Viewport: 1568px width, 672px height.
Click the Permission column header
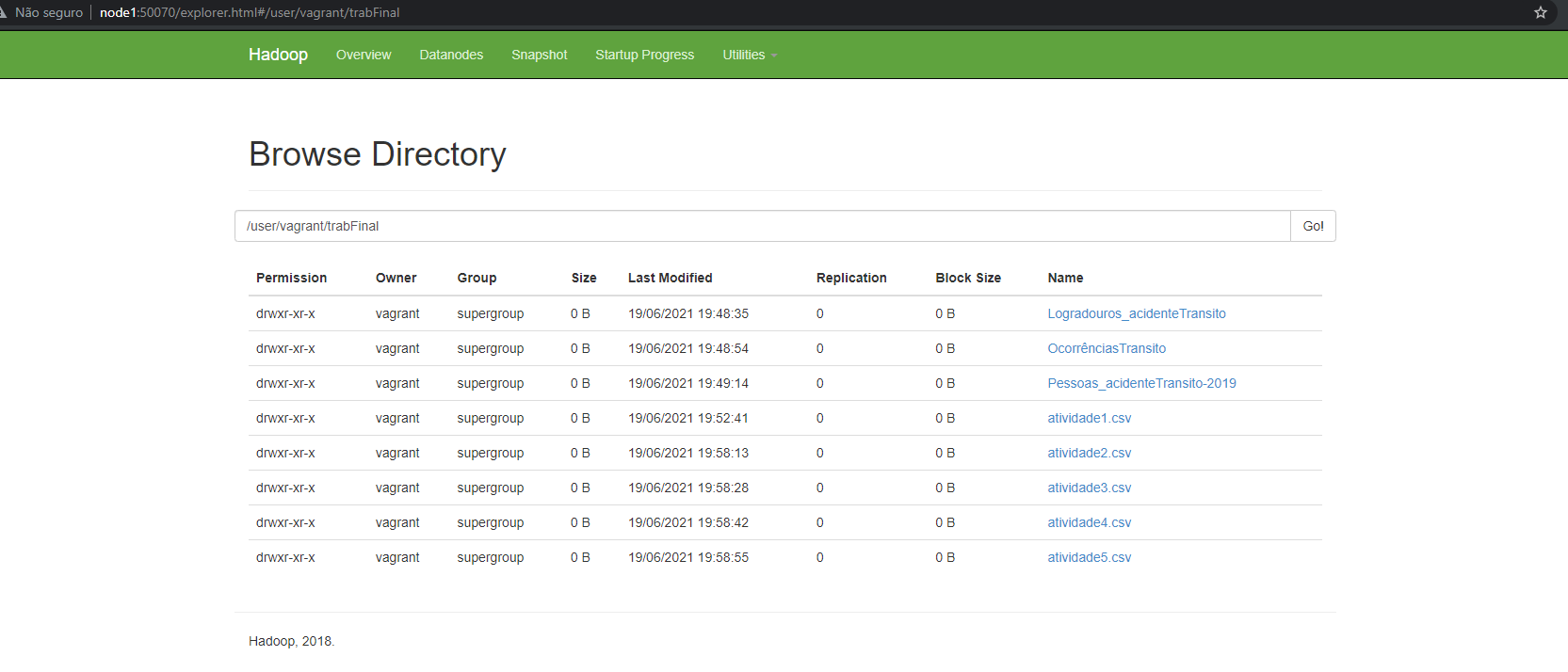(x=291, y=278)
